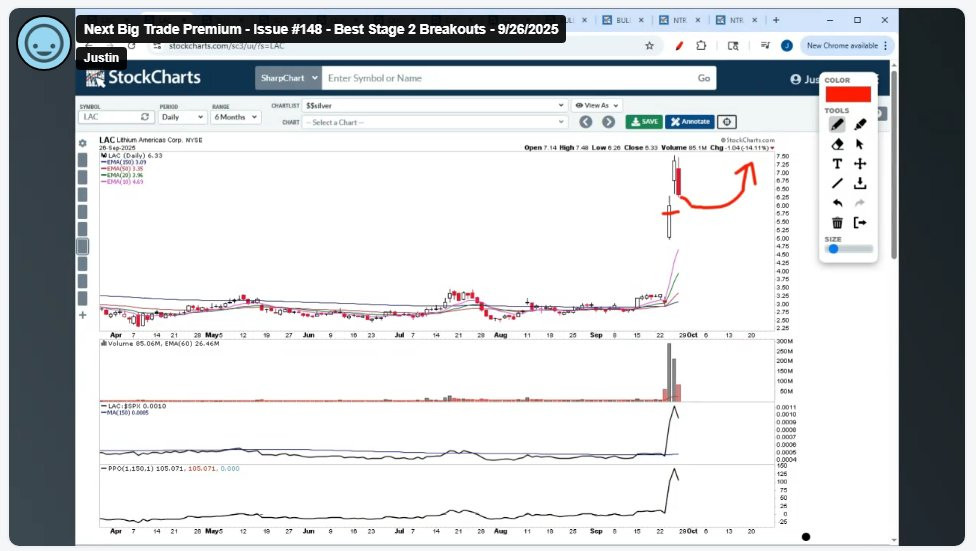The image size is (976, 551).
Task: Select the straight line tool
Action: pos(837,184)
